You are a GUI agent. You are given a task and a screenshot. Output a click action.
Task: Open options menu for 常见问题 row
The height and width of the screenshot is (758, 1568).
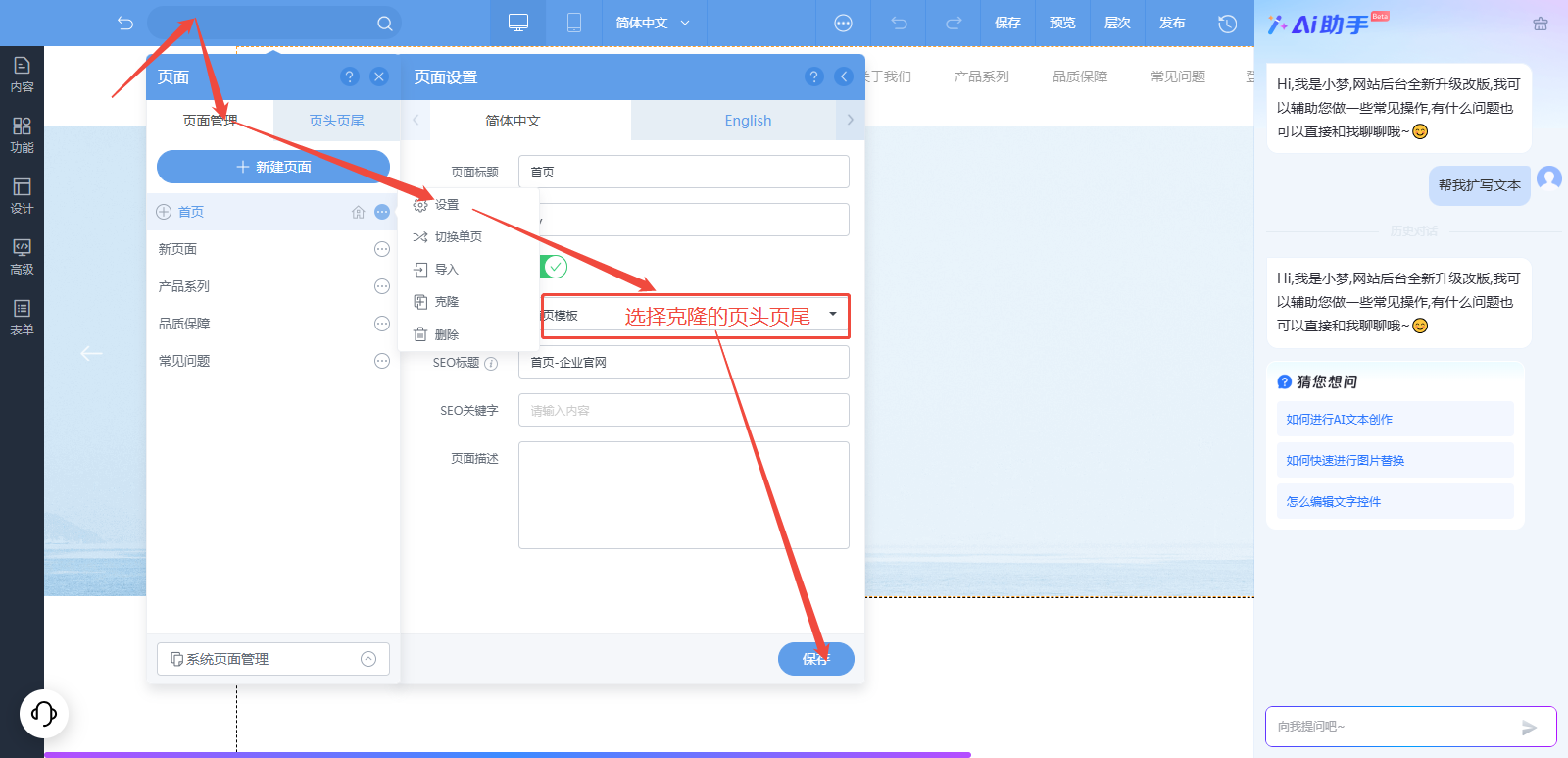click(382, 361)
